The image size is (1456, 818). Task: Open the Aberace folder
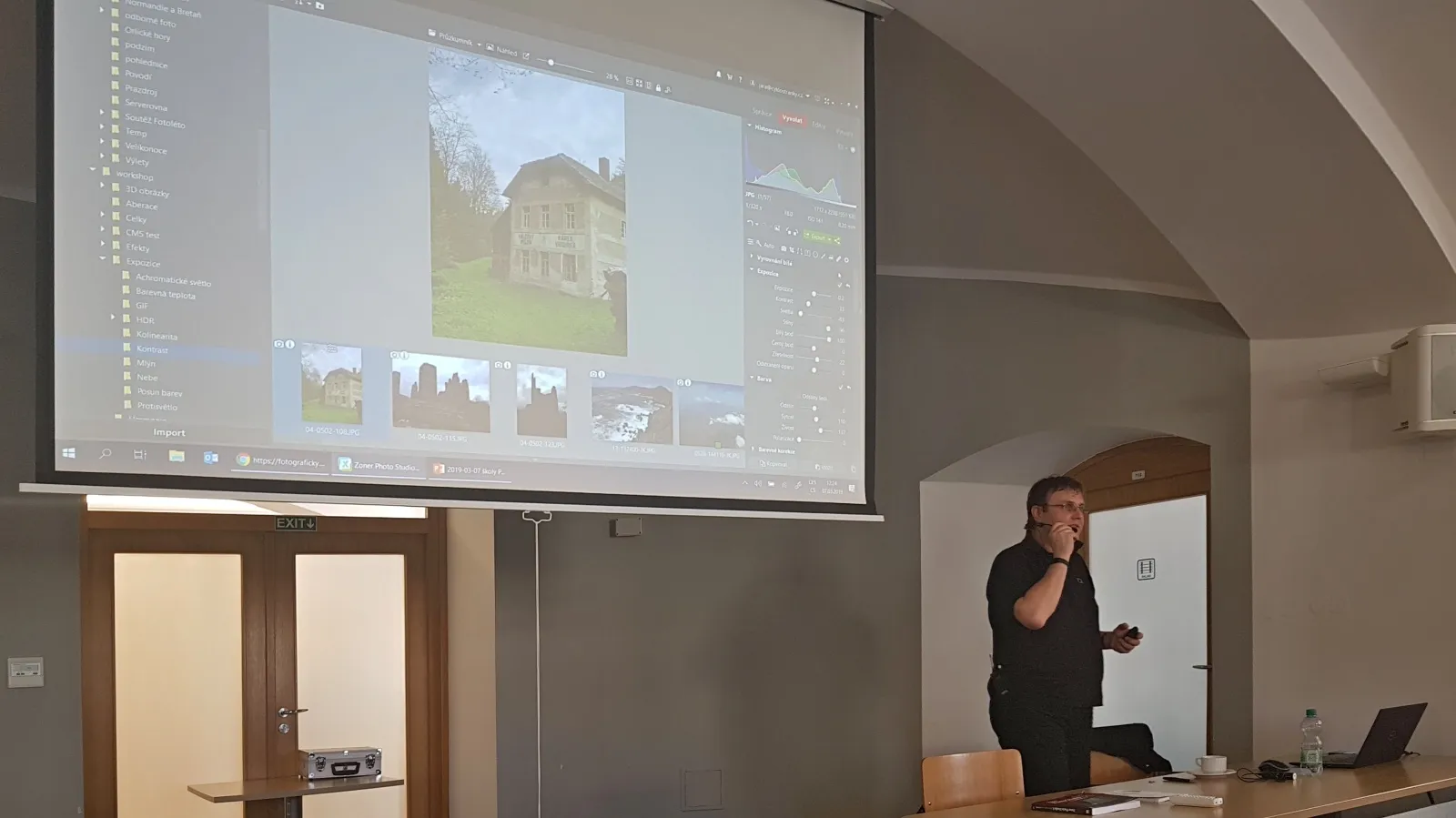point(141,205)
